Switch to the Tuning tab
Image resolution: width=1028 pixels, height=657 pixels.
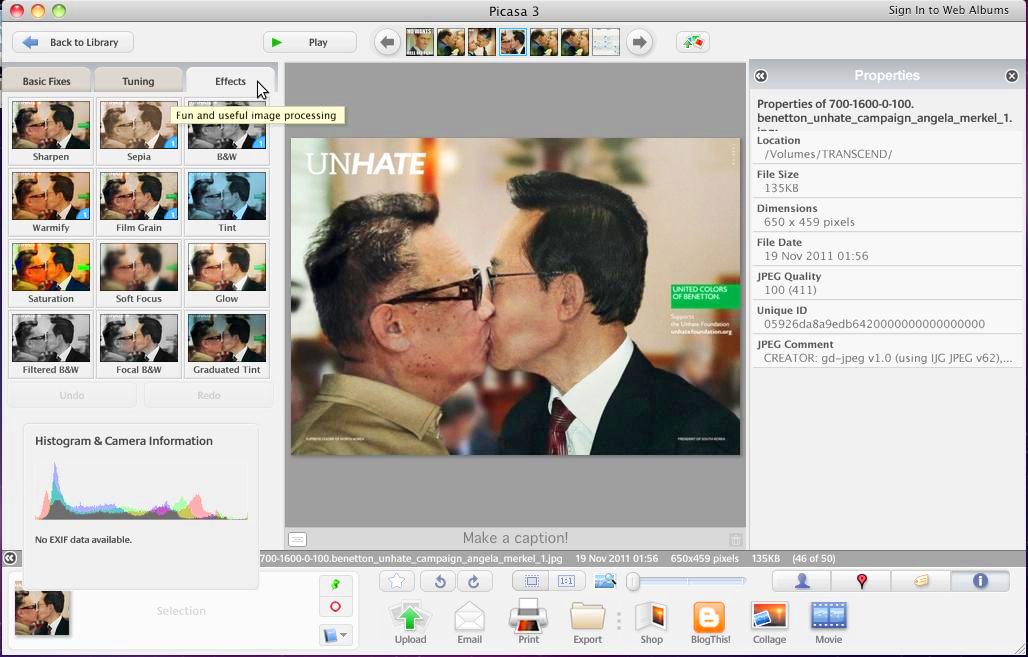(138, 81)
